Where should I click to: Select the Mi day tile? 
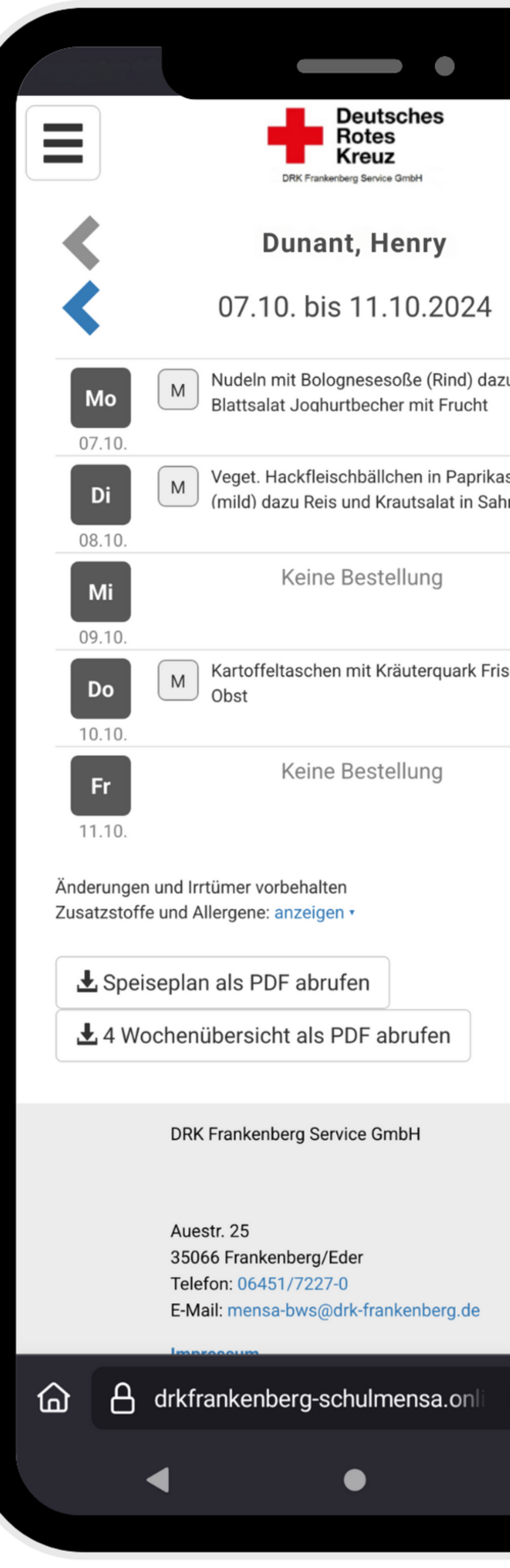click(100, 592)
